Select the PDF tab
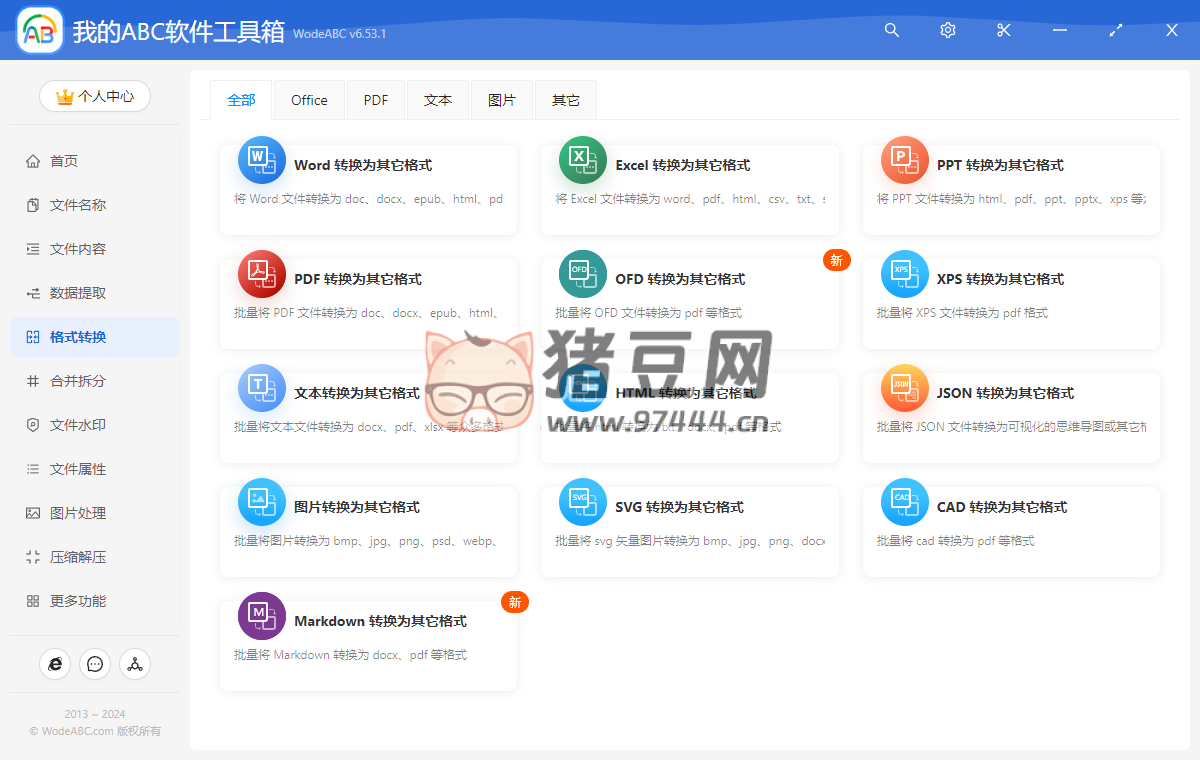The width and height of the screenshot is (1200, 760). (x=376, y=100)
